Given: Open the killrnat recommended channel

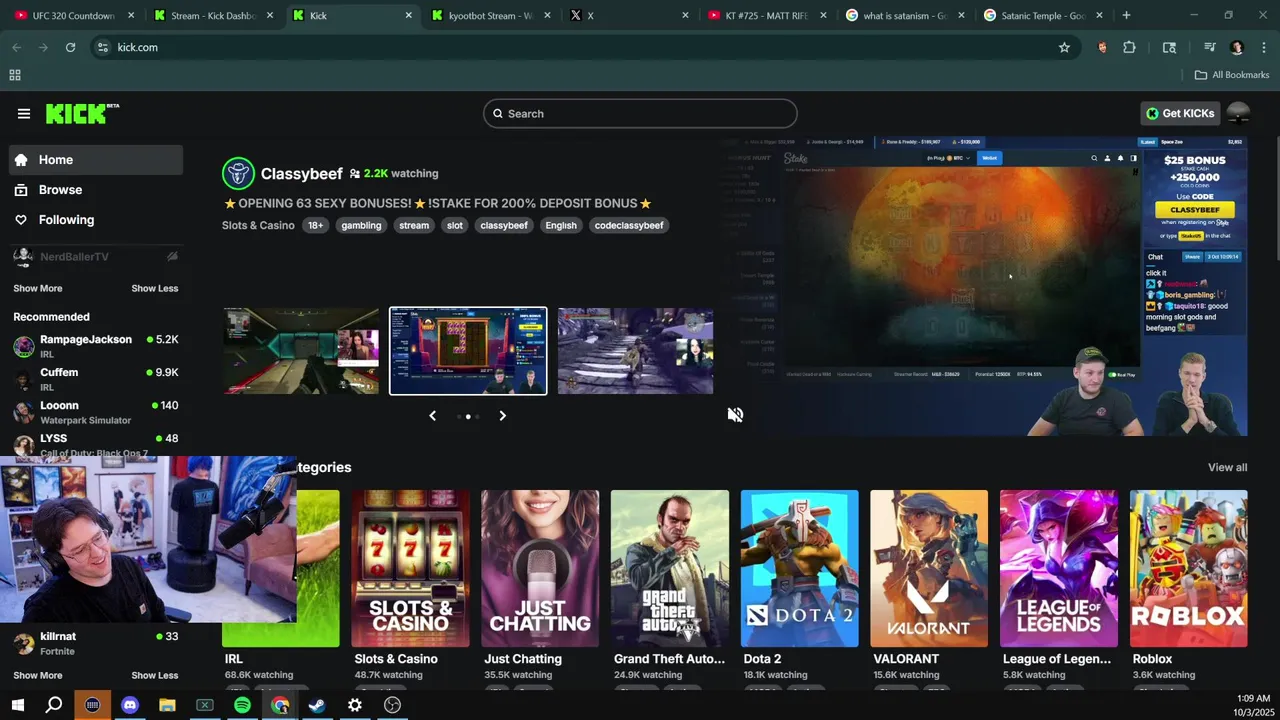Looking at the screenshot, I should coord(96,643).
